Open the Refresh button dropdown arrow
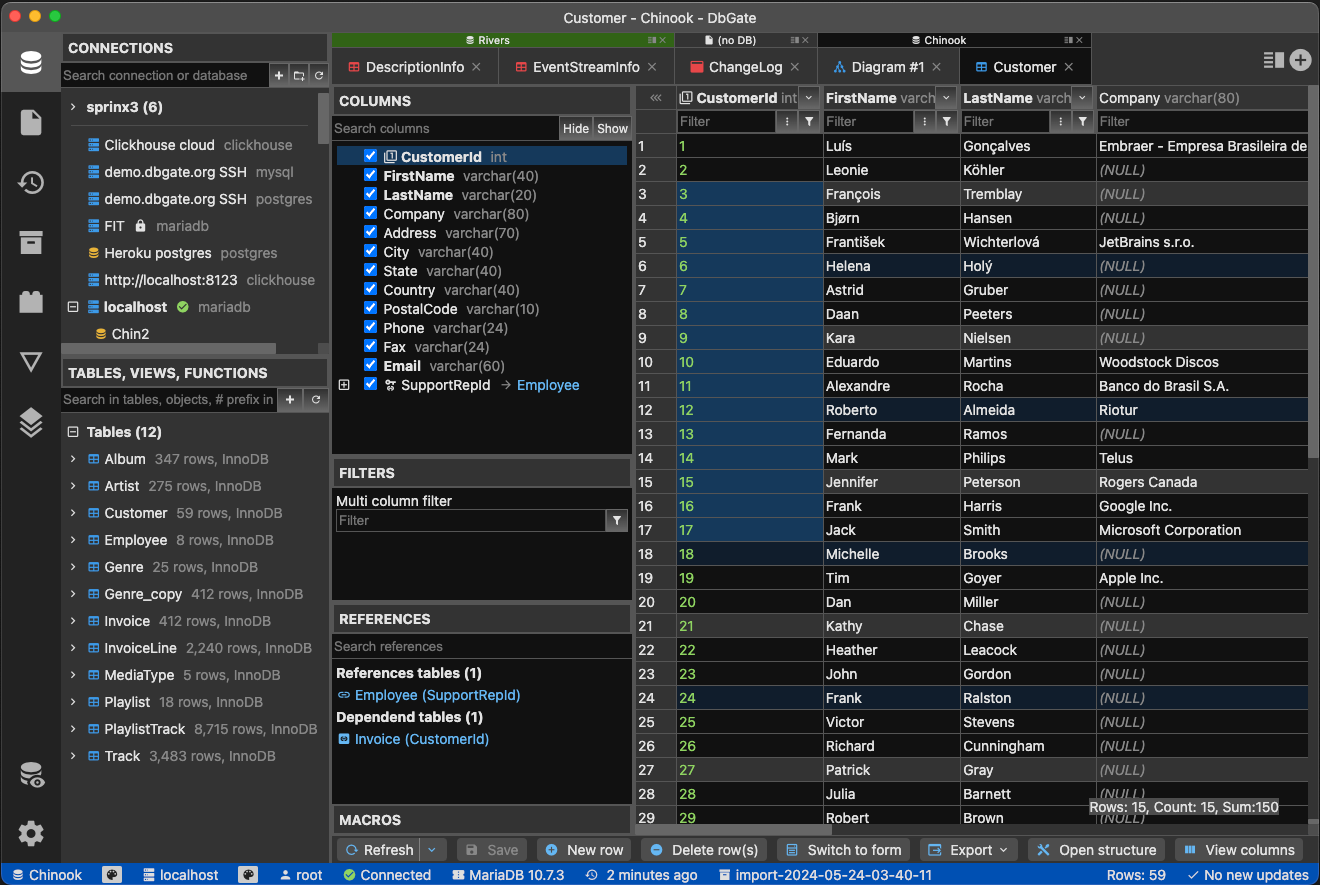This screenshot has height=885, width=1320. tap(432, 850)
